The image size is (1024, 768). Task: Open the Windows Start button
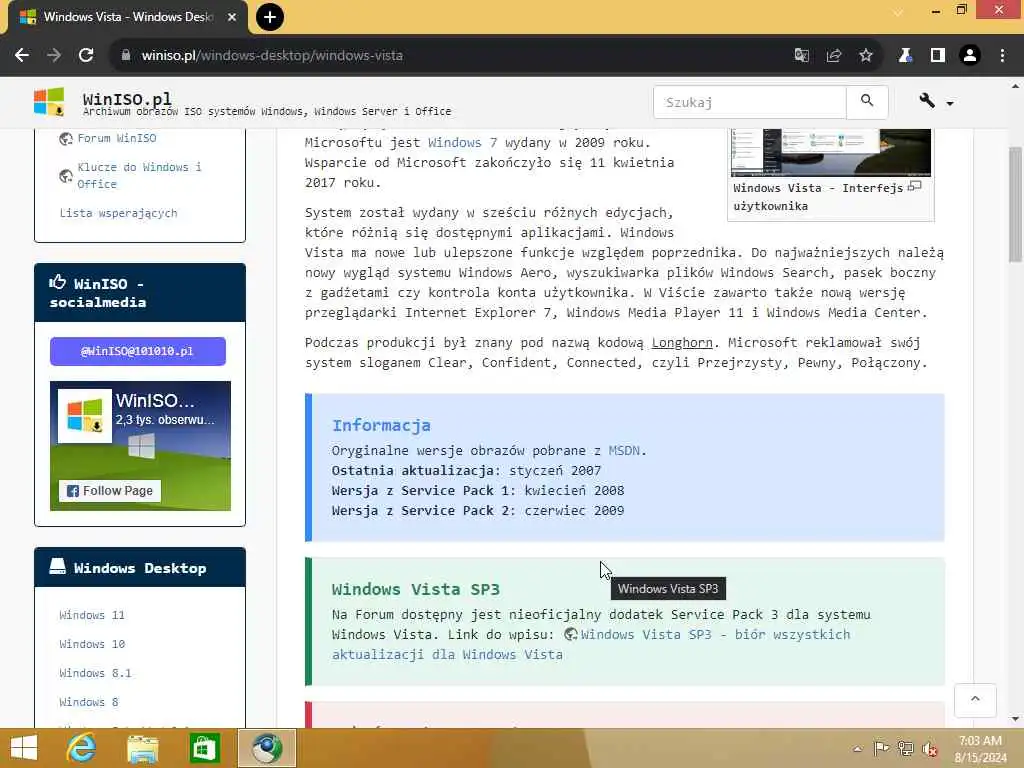tap(24, 748)
